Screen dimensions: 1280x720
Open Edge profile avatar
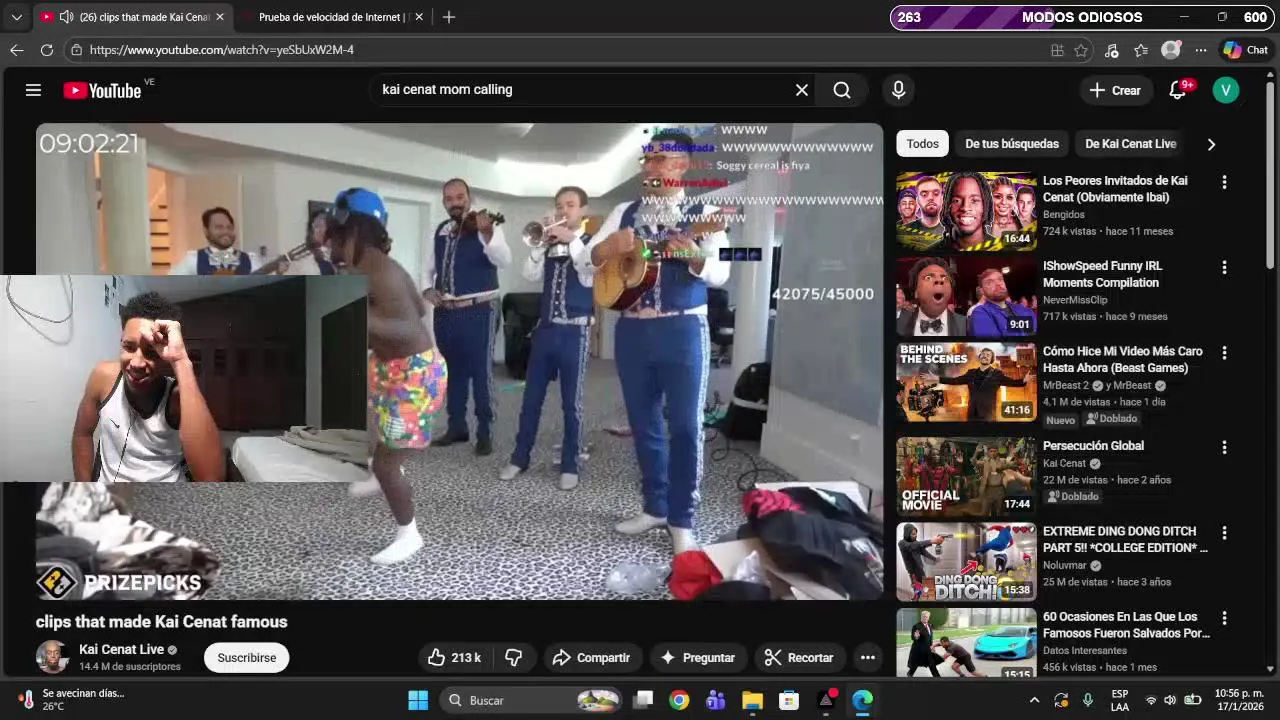[x=1171, y=50]
